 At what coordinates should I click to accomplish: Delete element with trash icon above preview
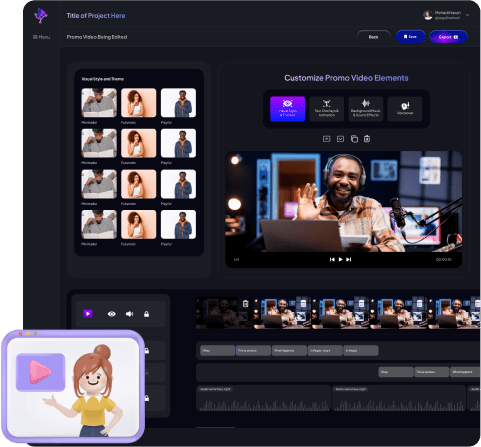point(367,139)
